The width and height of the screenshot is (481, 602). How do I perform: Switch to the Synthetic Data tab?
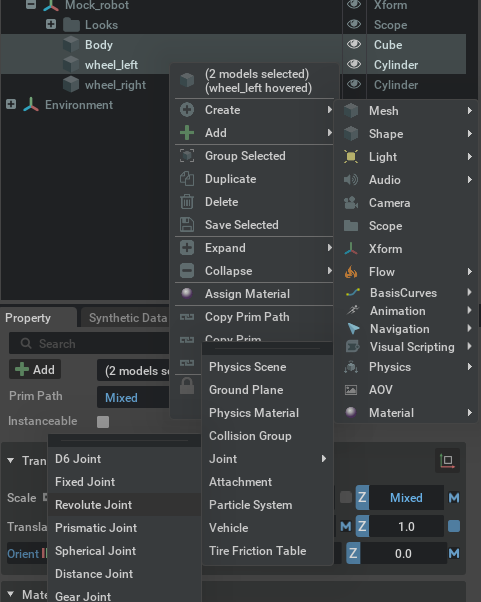(128, 318)
